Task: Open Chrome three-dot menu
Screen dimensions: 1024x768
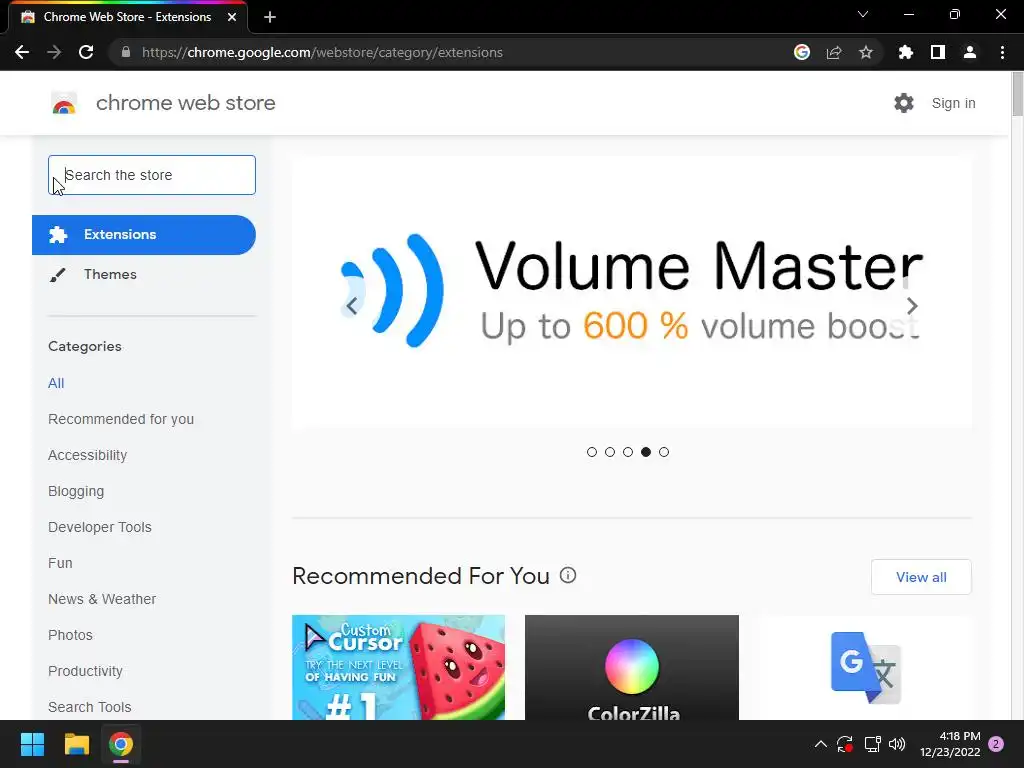Action: pos(1002,52)
